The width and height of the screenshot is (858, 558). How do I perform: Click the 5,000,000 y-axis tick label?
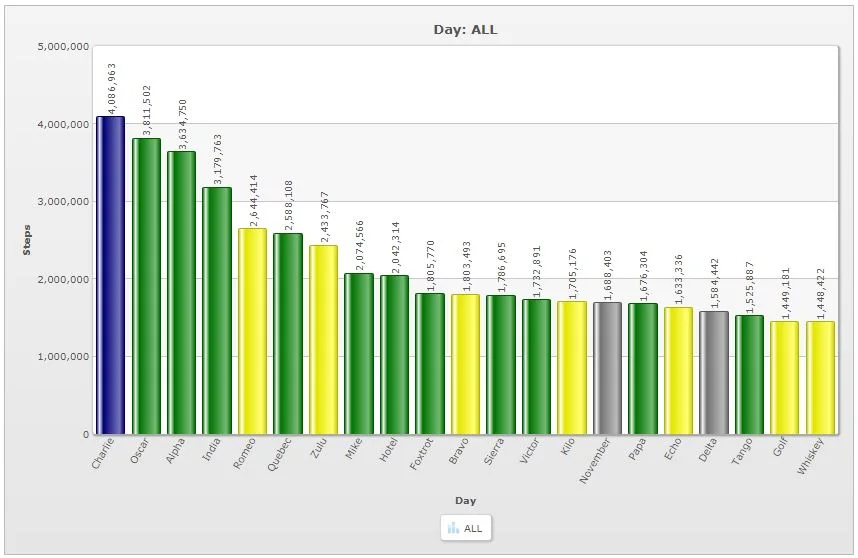[x=63, y=46]
